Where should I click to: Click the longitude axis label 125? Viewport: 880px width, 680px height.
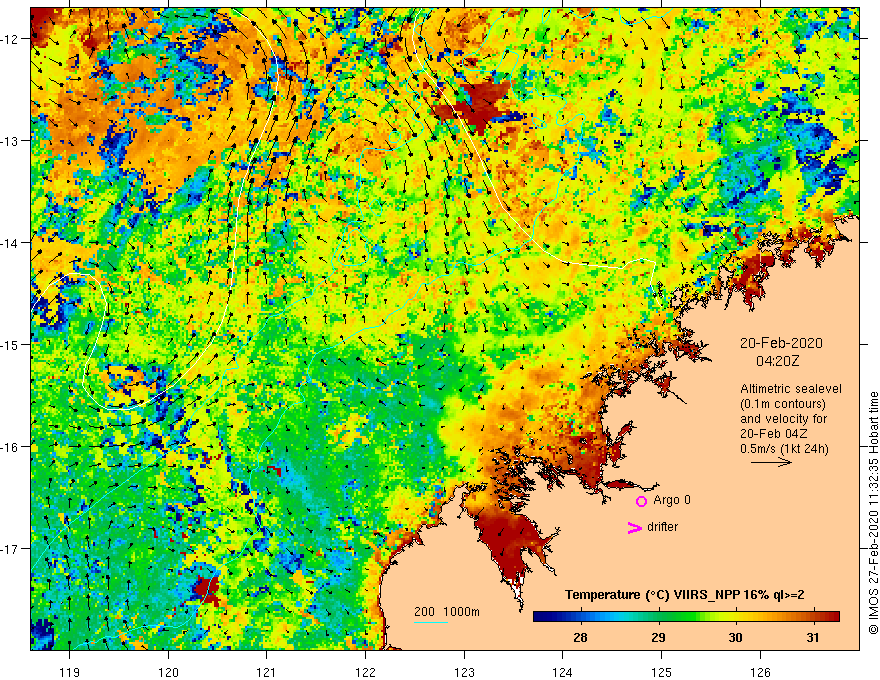pos(661,672)
